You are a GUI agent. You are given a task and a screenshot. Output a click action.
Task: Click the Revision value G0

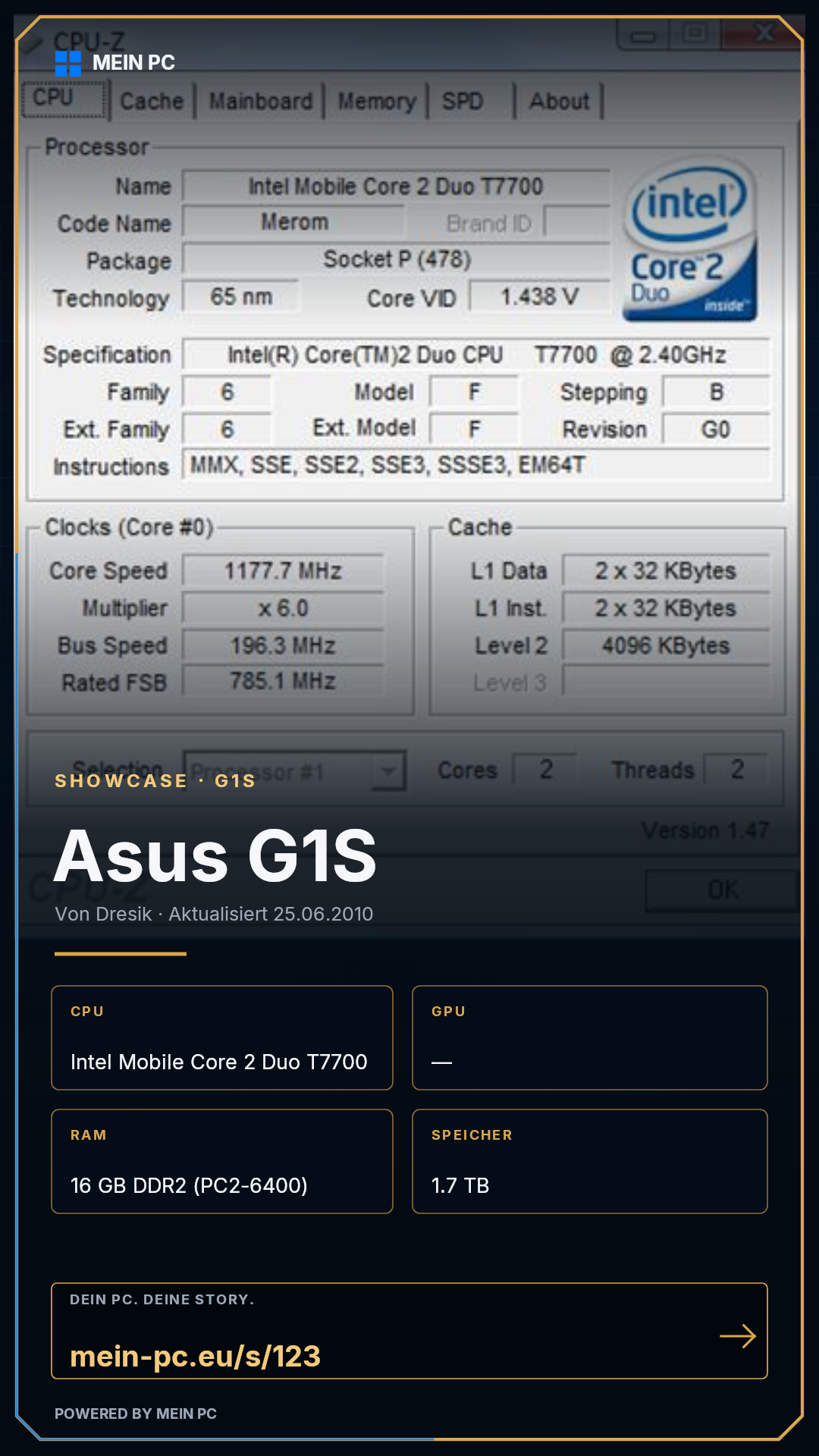(x=716, y=429)
